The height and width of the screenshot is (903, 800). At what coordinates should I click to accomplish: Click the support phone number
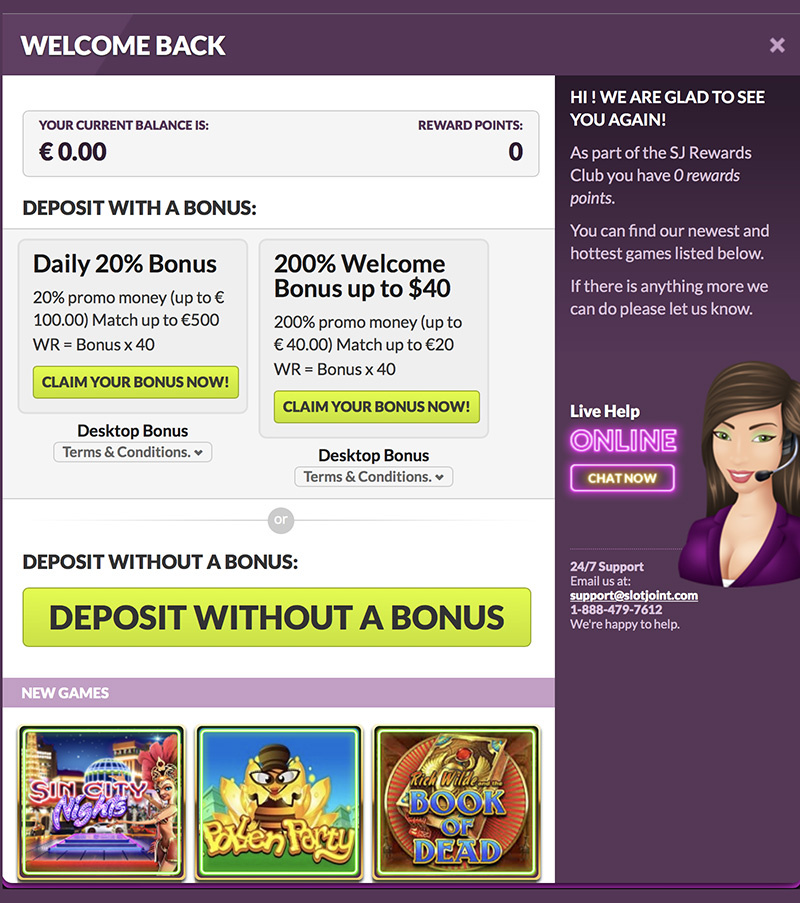point(616,610)
